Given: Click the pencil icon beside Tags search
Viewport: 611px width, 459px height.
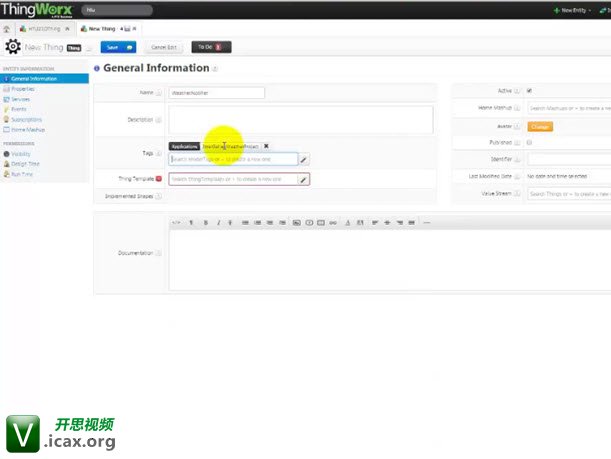Looking at the screenshot, I should click(x=304, y=159).
